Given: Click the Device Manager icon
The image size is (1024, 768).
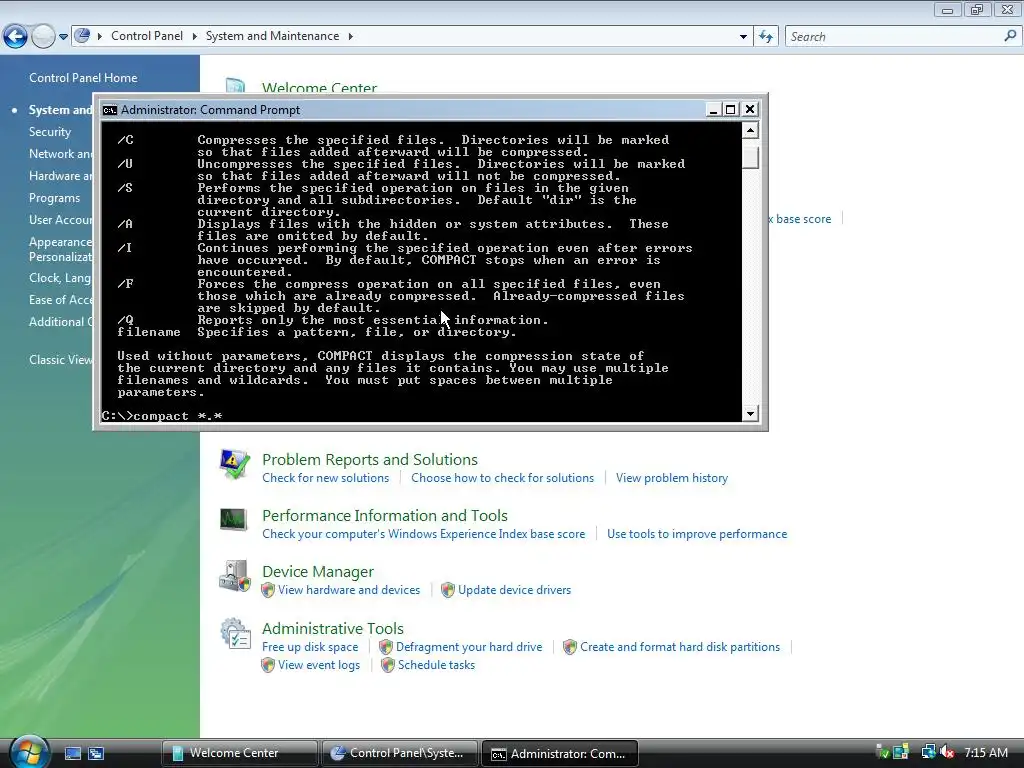Looking at the screenshot, I should (234, 575).
